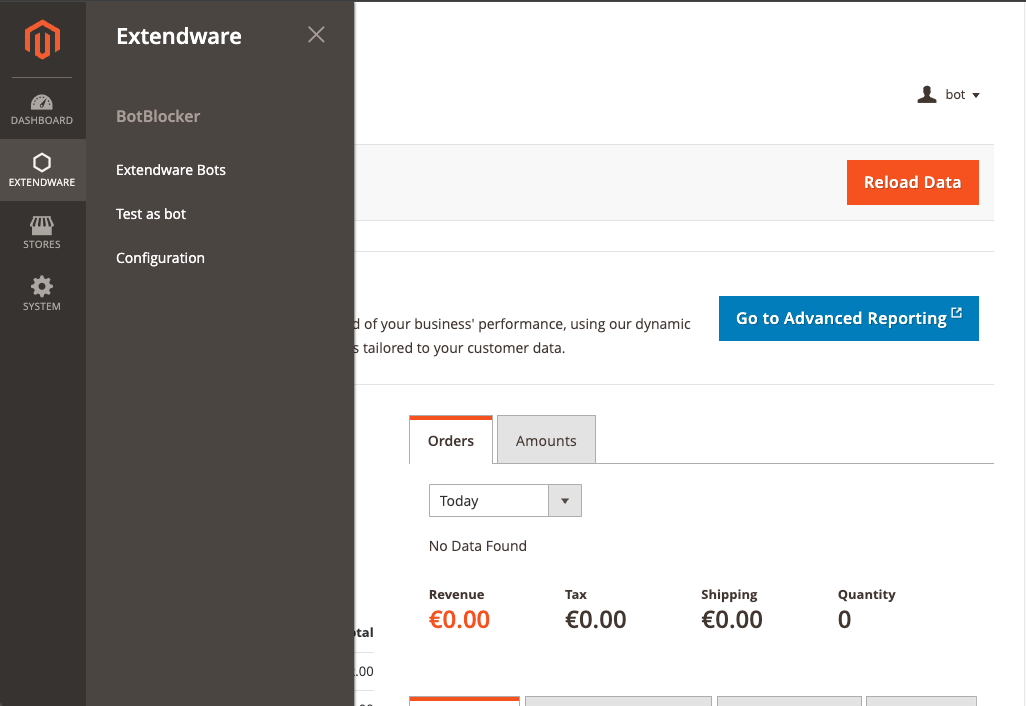Image resolution: width=1026 pixels, height=706 pixels.
Task: Select Test as bot menu entry
Action: (x=151, y=214)
